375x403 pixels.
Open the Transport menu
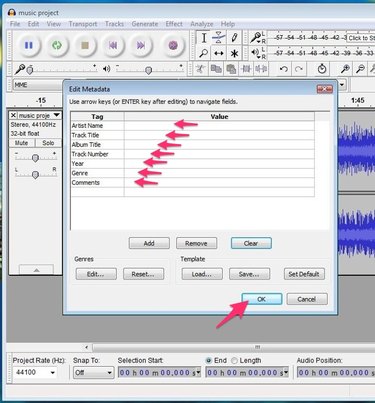tap(83, 24)
